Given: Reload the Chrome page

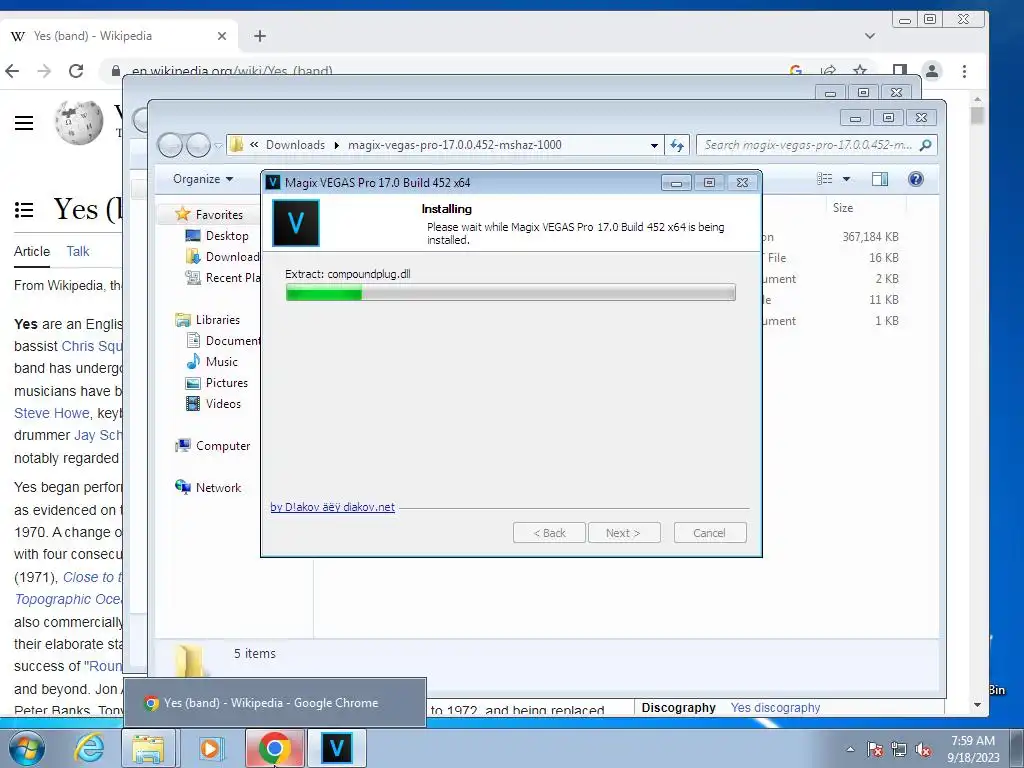Looking at the screenshot, I should [x=76, y=71].
